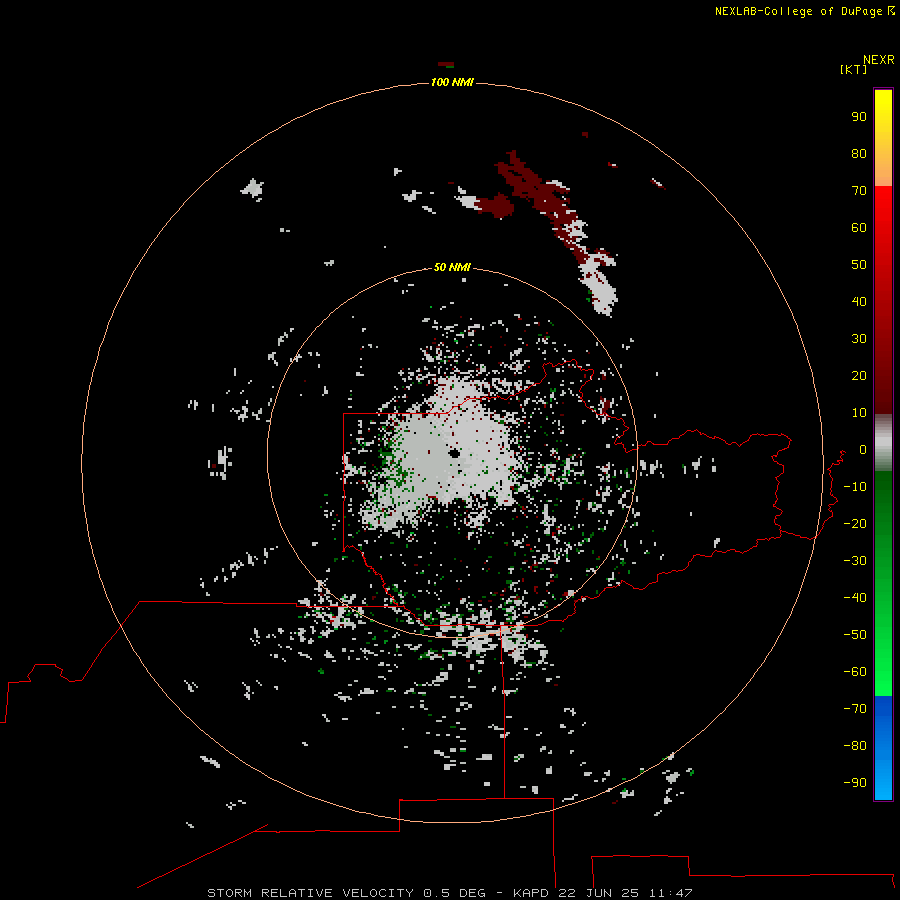
Task: Click the -10 value on the velocity scale
Action: (x=855, y=487)
